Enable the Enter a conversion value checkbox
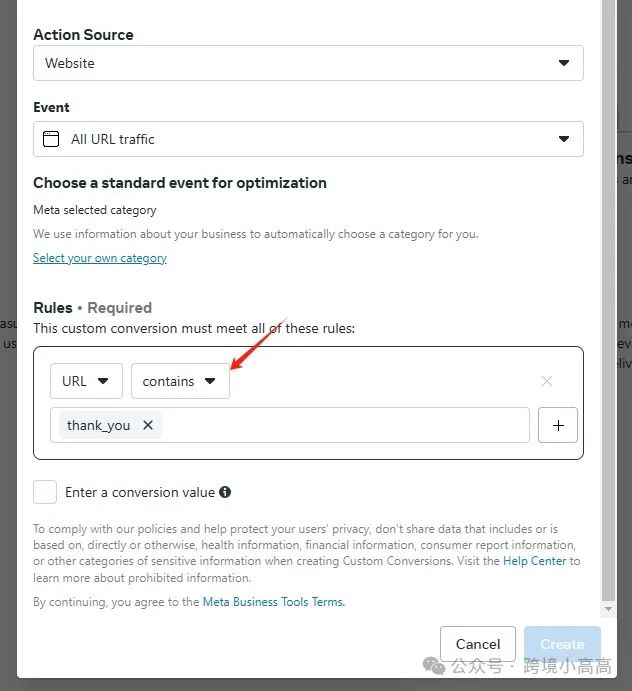This screenshot has width=632, height=691. coord(45,492)
